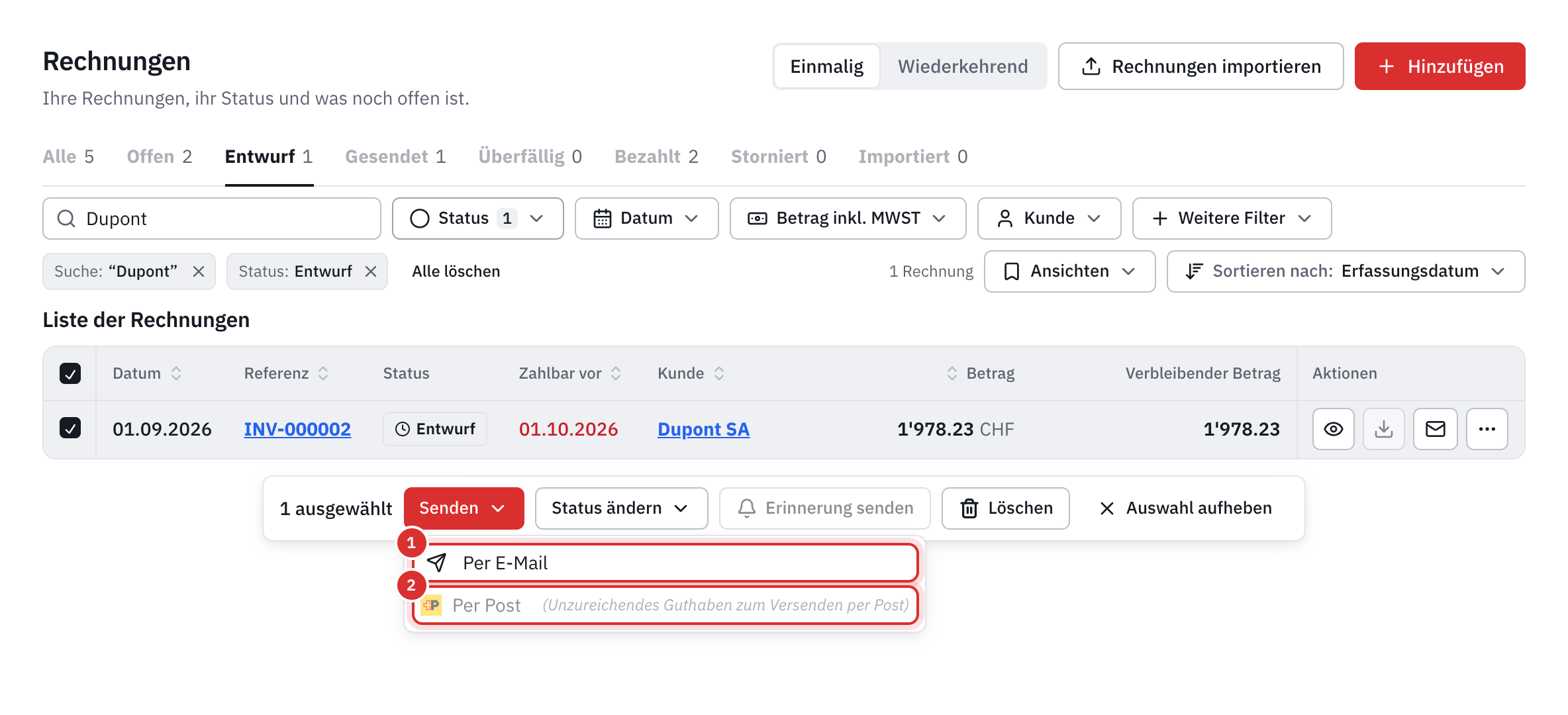The width and height of the screenshot is (1568, 715).
Task: Click Auswahl aufheben to deselect
Action: [1185, 508]
